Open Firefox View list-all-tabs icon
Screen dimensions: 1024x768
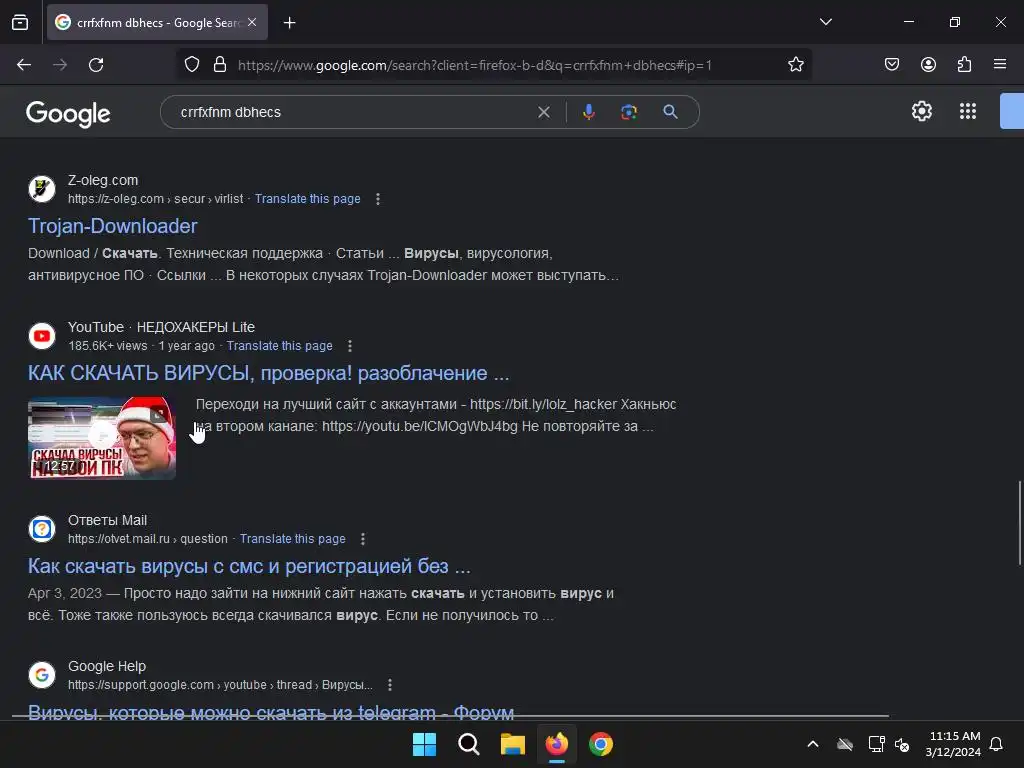20,22
